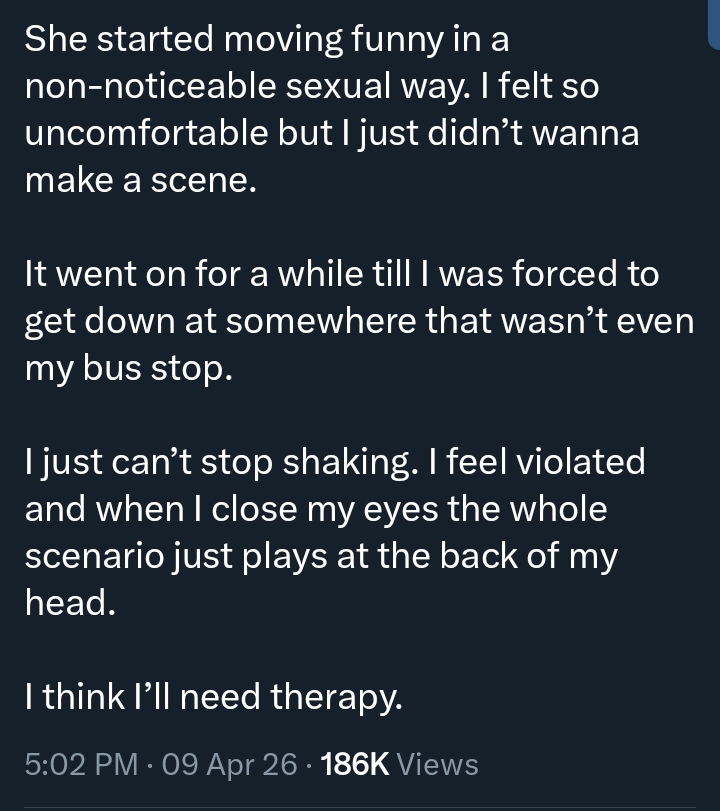Click the bold "186K" number
The height and width of the screenshot is (811, 720).
pyautogui.click(x=357, y=765)
